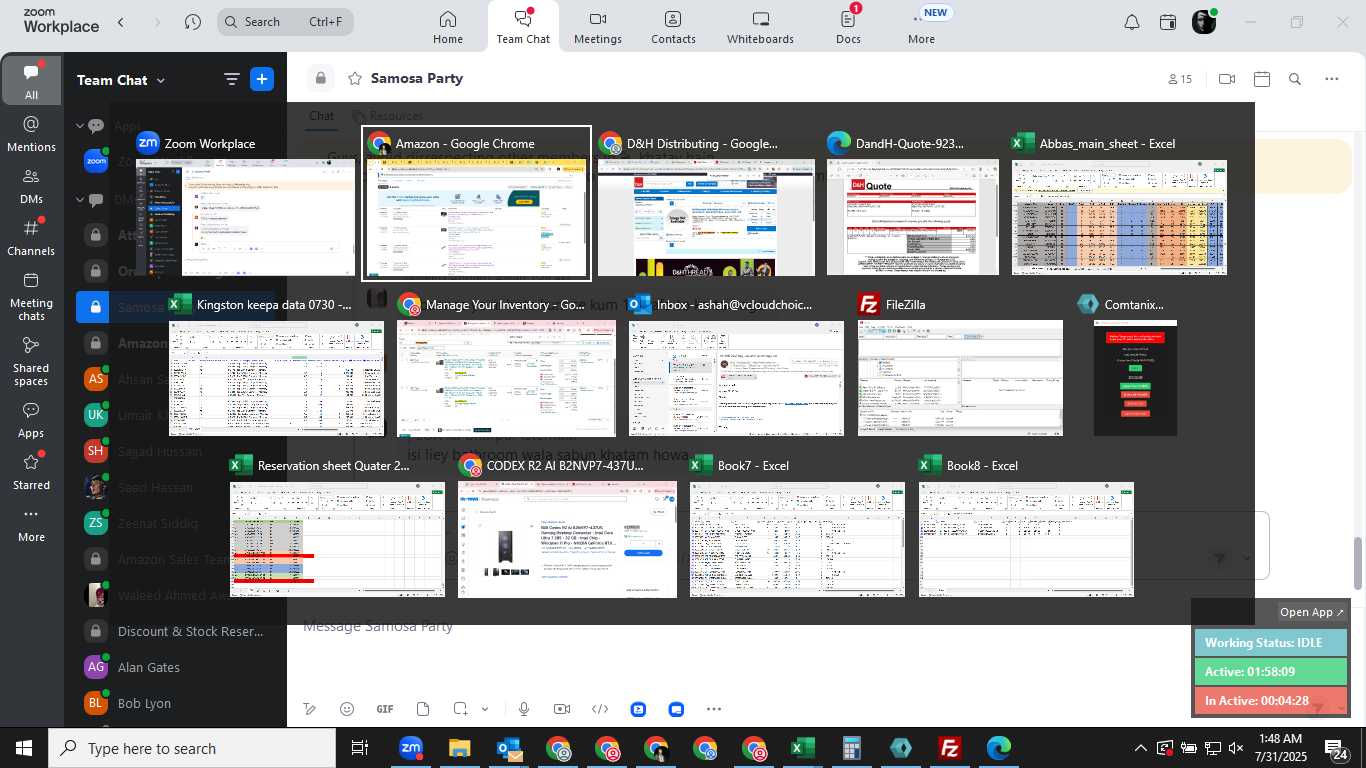
Task: Open the More tab marked NEW
Action: [x=922, y=27]
